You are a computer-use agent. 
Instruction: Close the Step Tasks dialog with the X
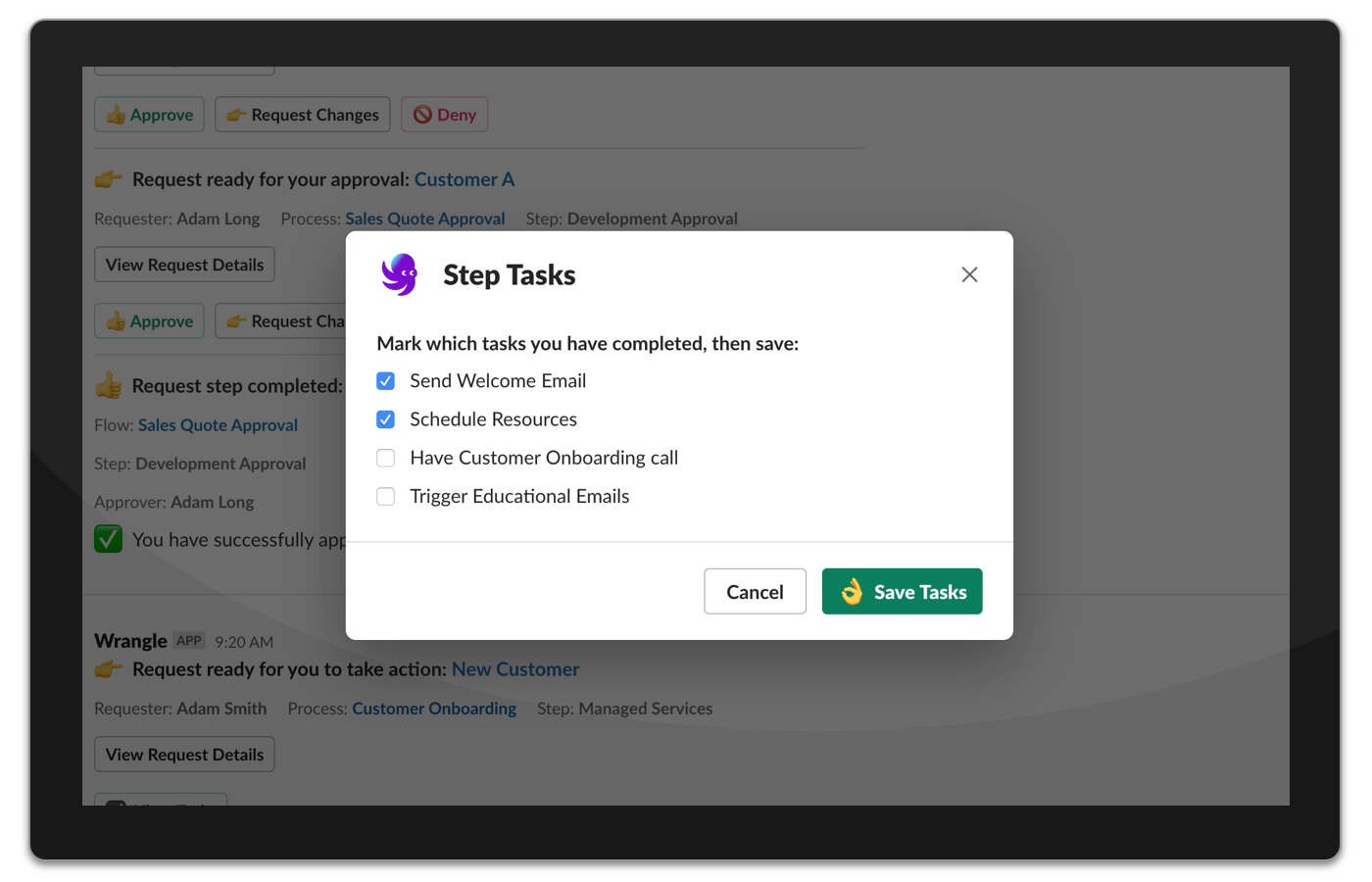coord(969,274)
